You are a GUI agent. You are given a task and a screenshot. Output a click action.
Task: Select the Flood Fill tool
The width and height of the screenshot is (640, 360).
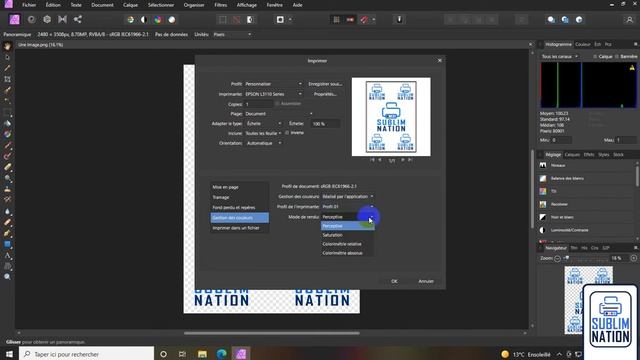click(7, 123)
